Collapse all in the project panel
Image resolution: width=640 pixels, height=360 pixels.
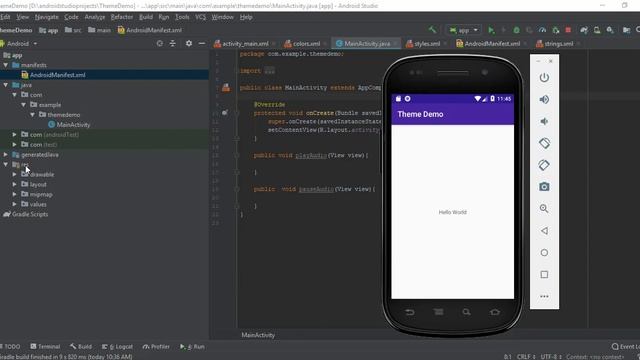pyautogui.click(x=173, y=43)
